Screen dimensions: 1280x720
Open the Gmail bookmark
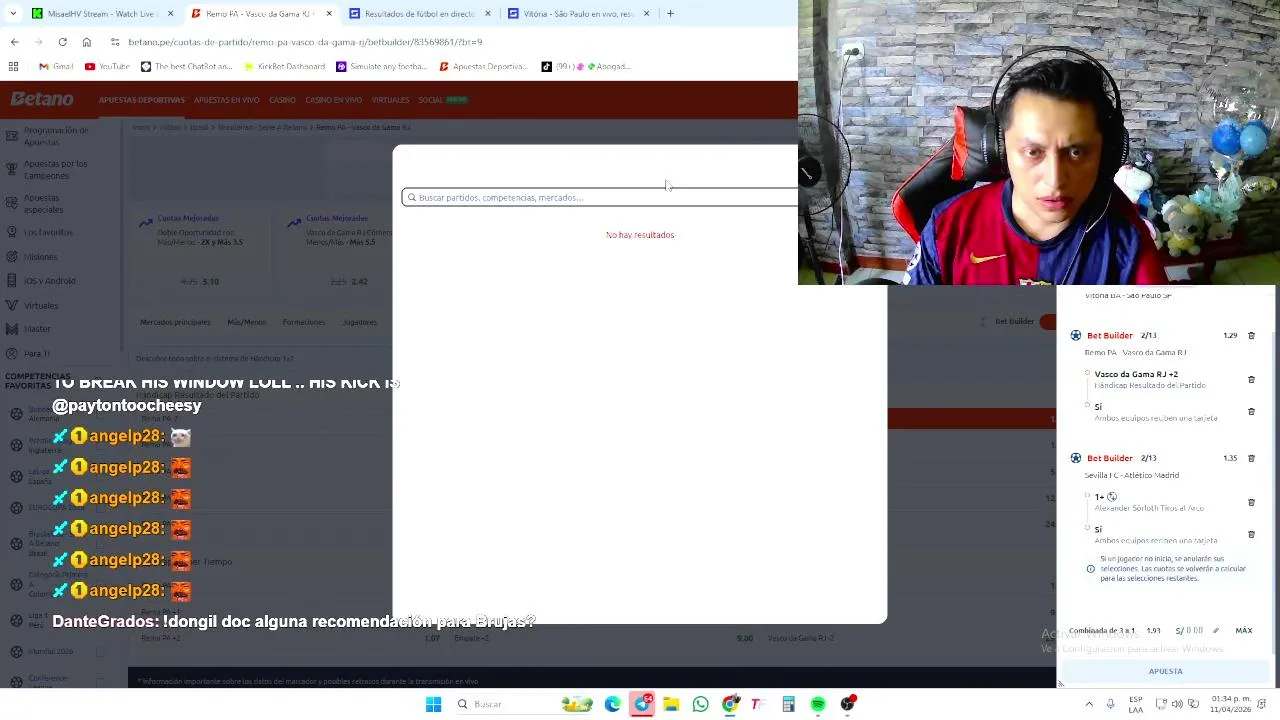coord(56,66)
